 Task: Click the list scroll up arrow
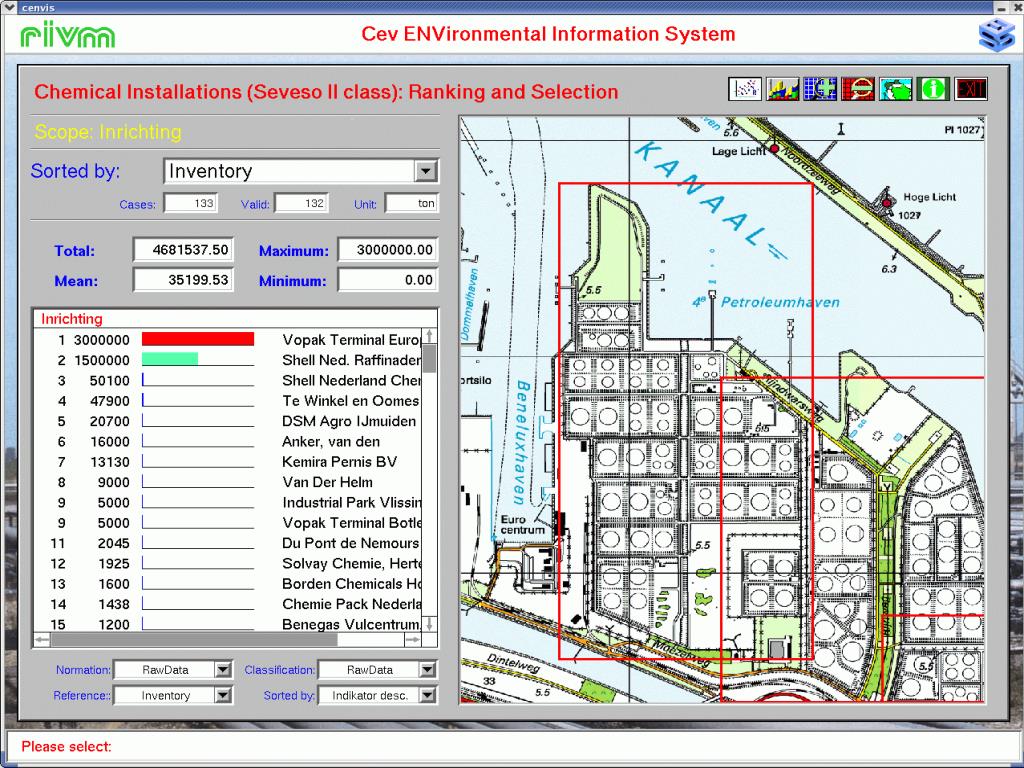pos(429,336)
